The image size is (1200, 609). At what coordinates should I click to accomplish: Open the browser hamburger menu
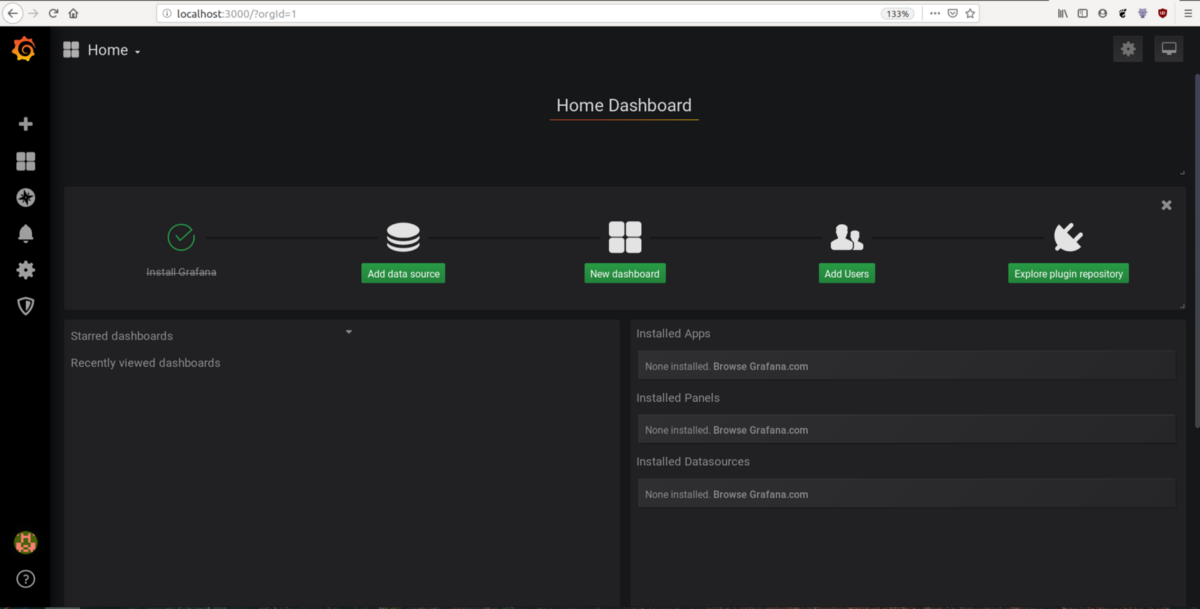pos(1187,13)
